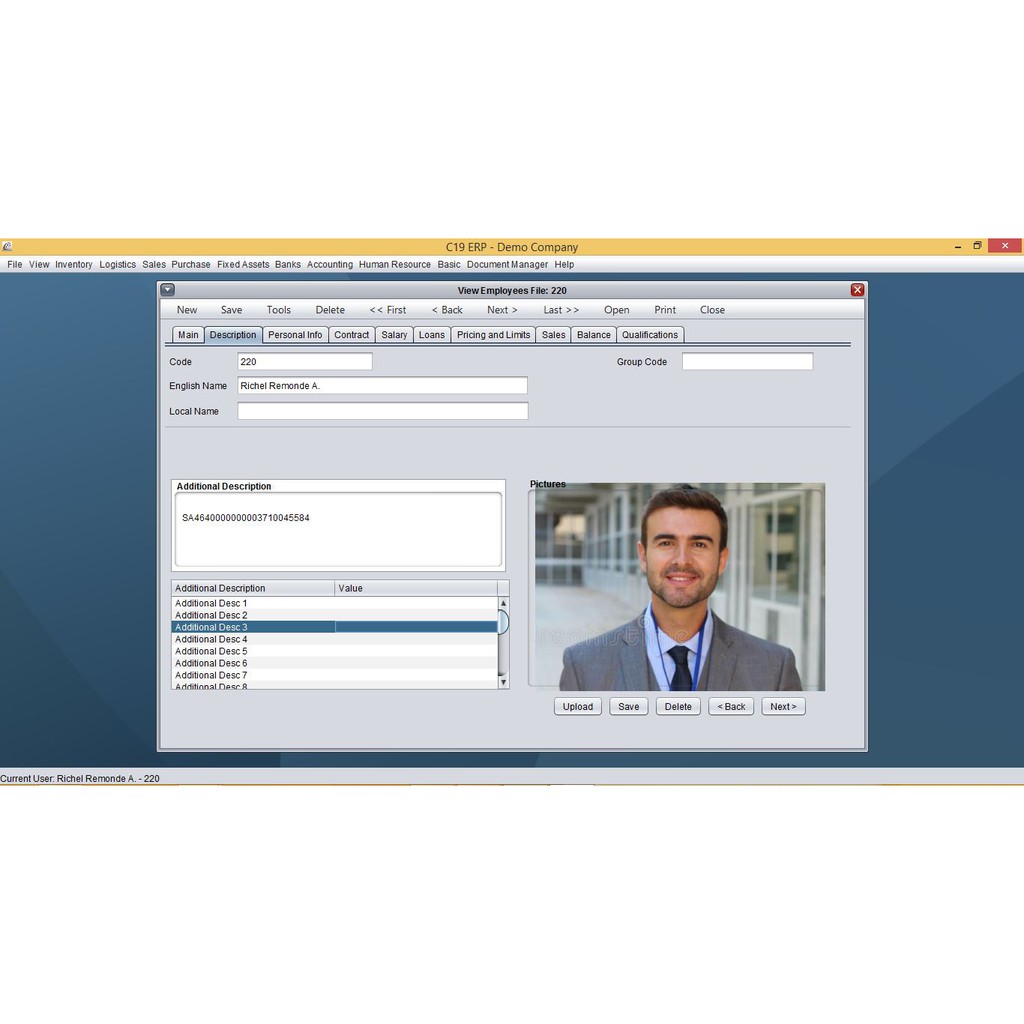The image size is (1024, 1024).
Task: Switch to the Qualifications tab
Action: [x=650, y=335]
